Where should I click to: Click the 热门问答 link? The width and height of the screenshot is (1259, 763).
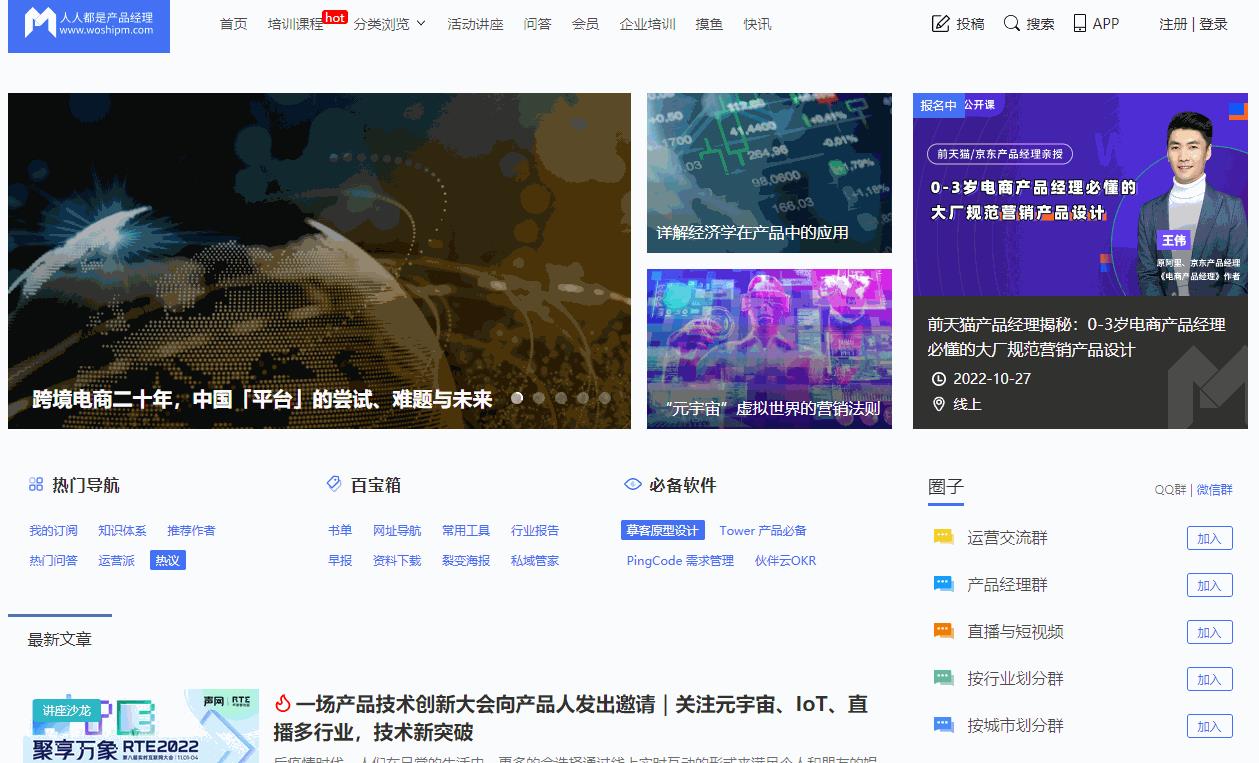click(53, 560)
